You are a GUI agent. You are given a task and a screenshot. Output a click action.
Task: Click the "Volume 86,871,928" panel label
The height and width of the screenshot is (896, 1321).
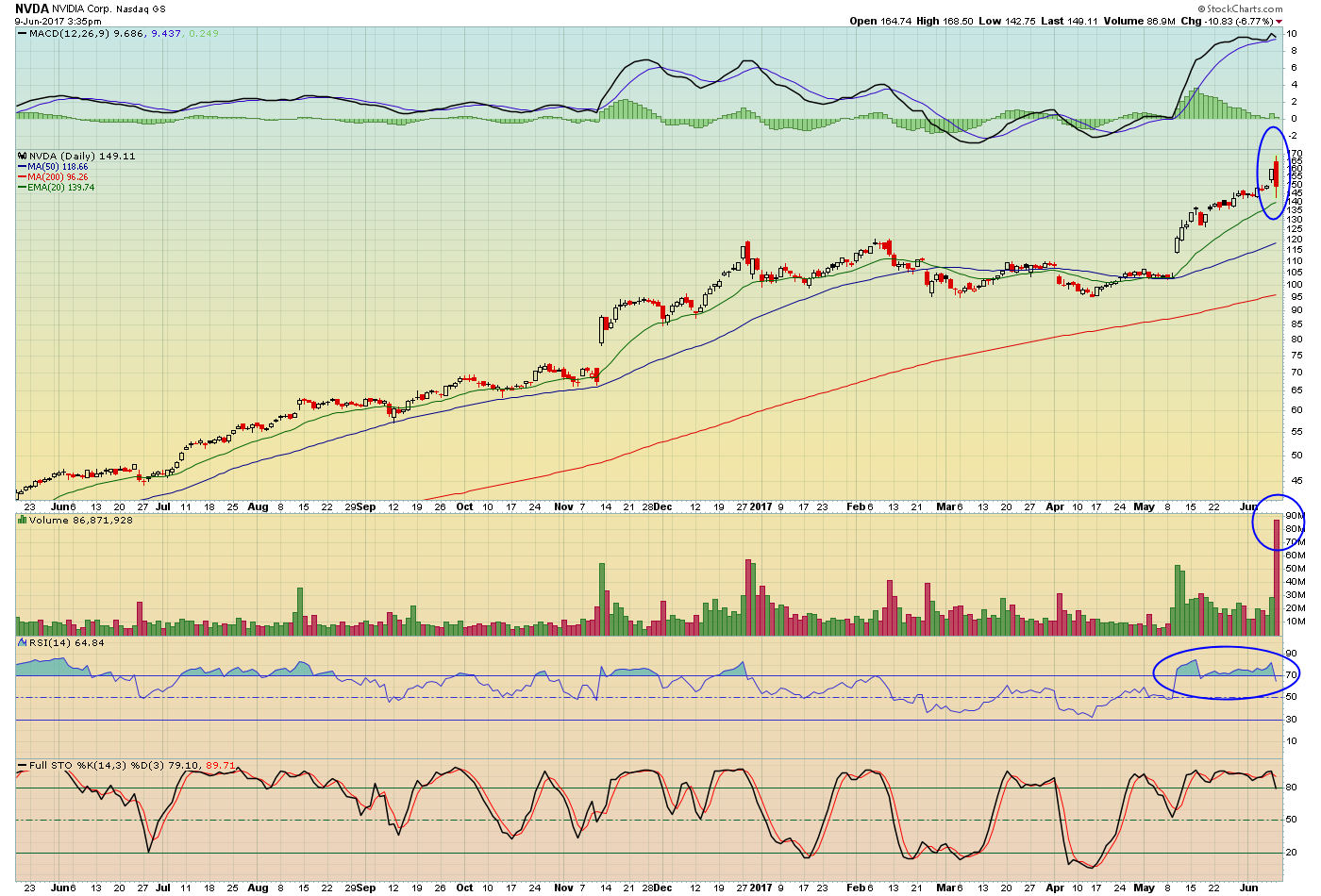pos(81,520)
